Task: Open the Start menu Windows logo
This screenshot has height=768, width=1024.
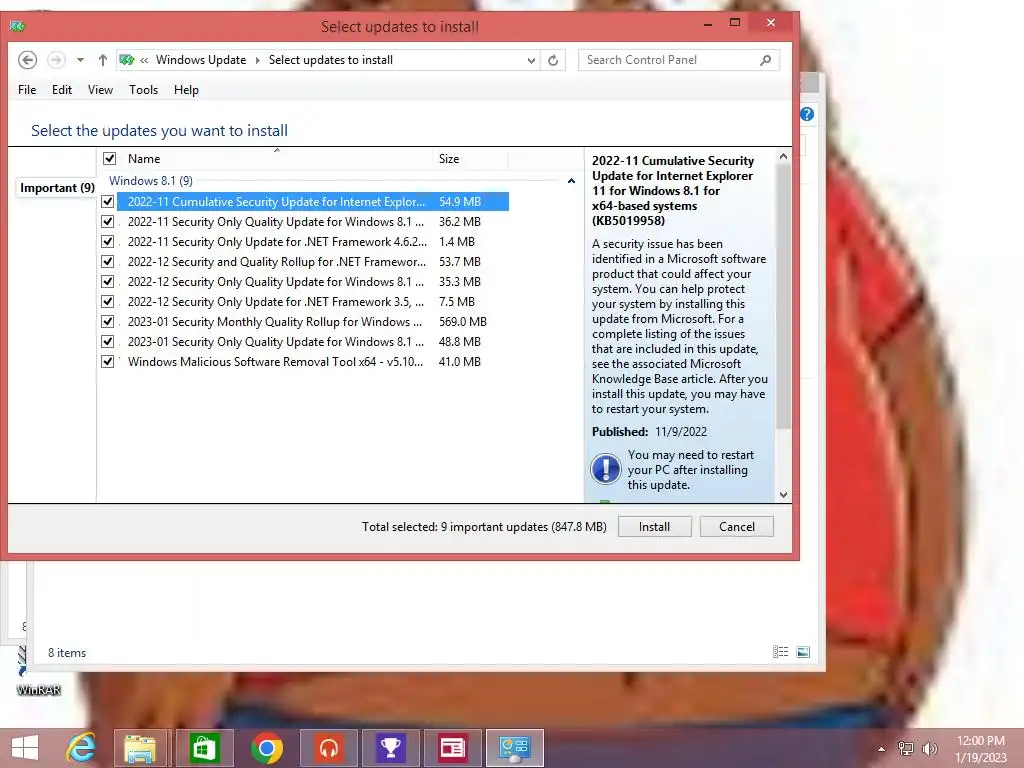Action: coord(25,748)
